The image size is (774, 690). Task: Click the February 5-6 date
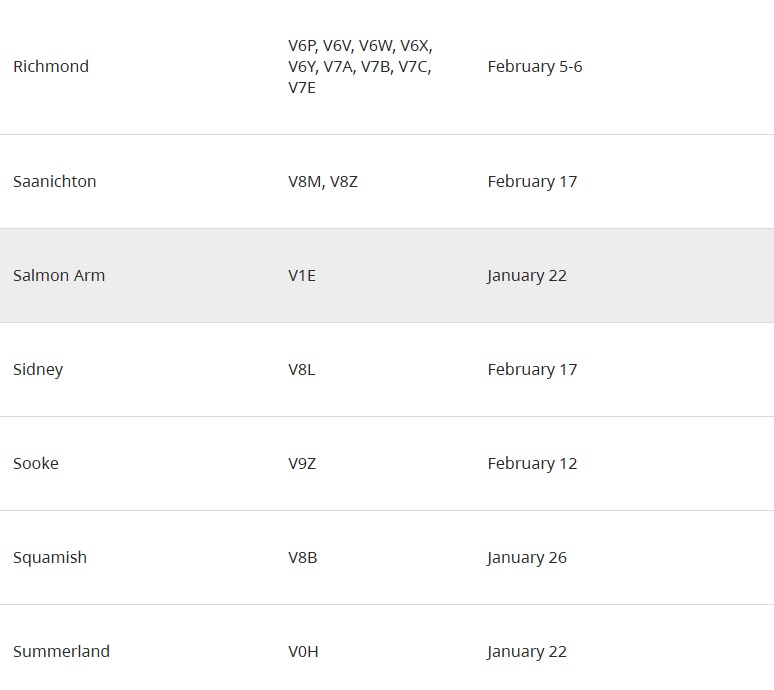[535, 67]
